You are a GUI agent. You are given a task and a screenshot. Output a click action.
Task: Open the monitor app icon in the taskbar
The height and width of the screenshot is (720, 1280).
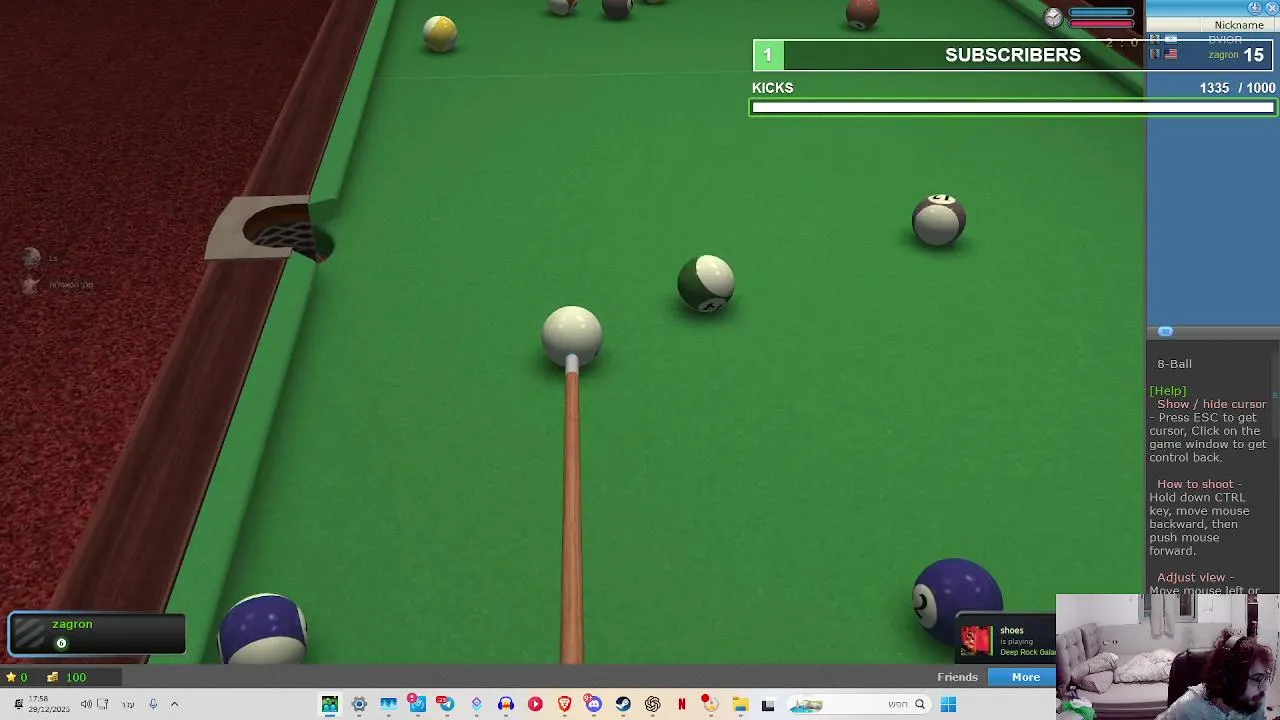[388, 705]
